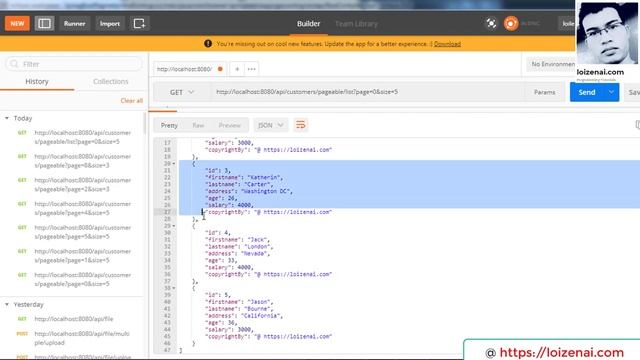The width and height of the screenshot is (640, 360).
Task: Open the Yesterday GET api/file entry
Action: click(x=73, y=319)
